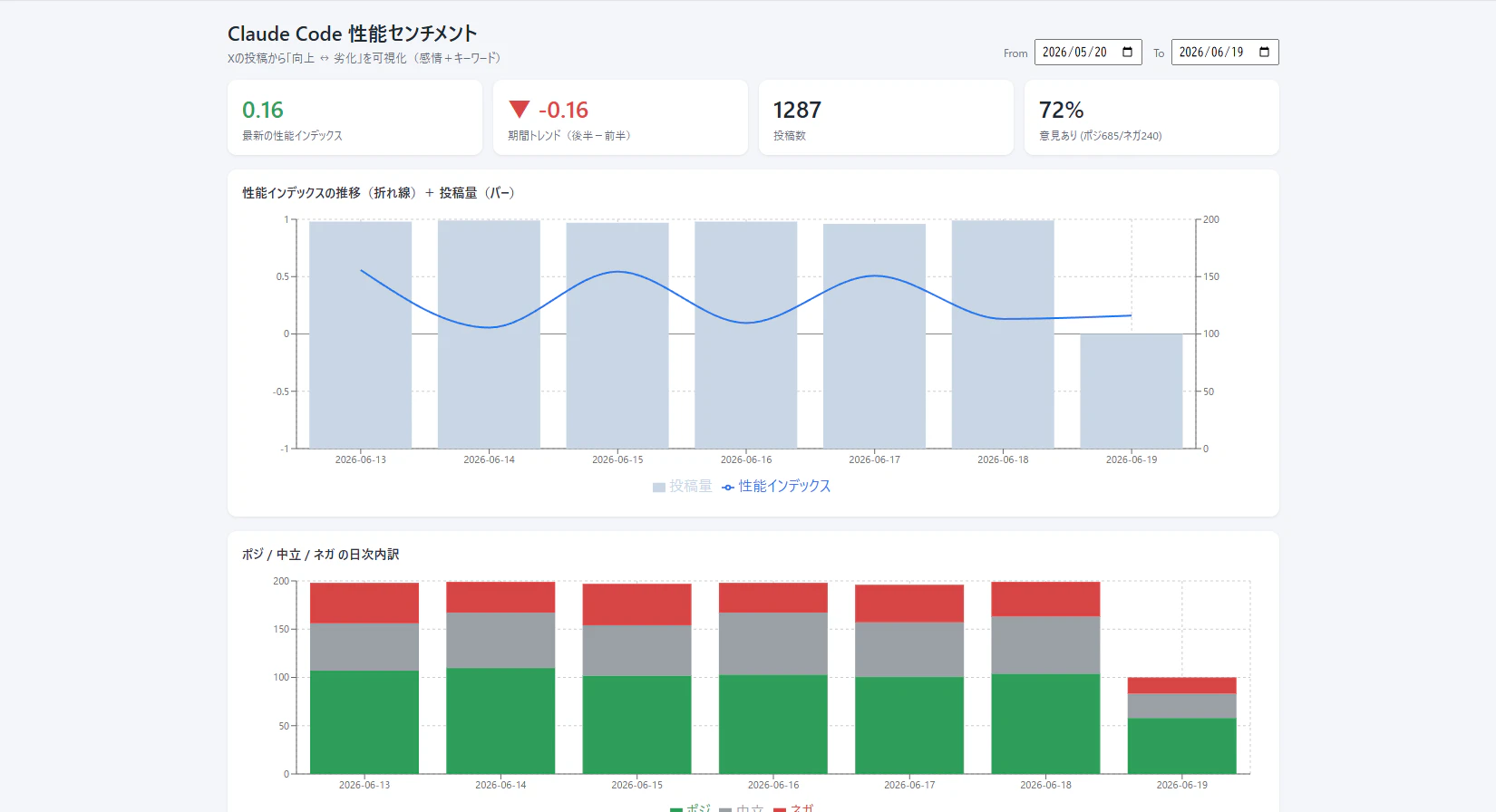Click the -0.16 period trend value
Screen dimensions: 1496x812
coord(563,110)
